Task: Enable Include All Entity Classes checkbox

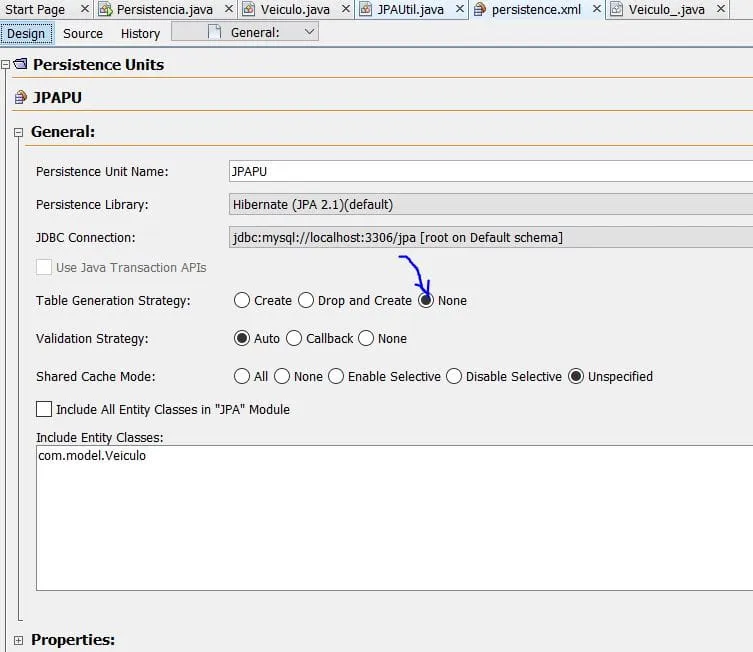Action: [x=44, y=409]
